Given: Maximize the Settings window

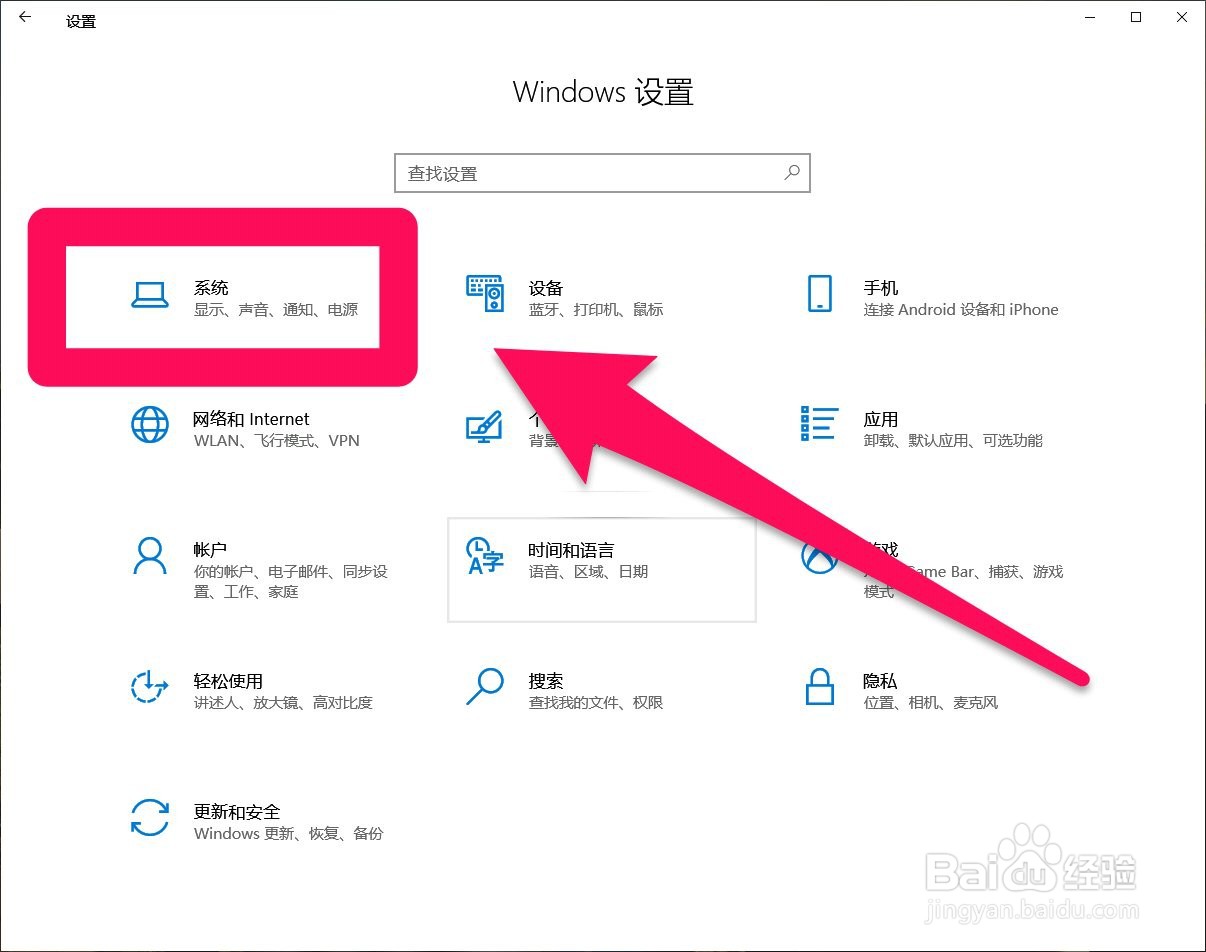Looking at the screenshot, I should click(x=1136, y=17).
